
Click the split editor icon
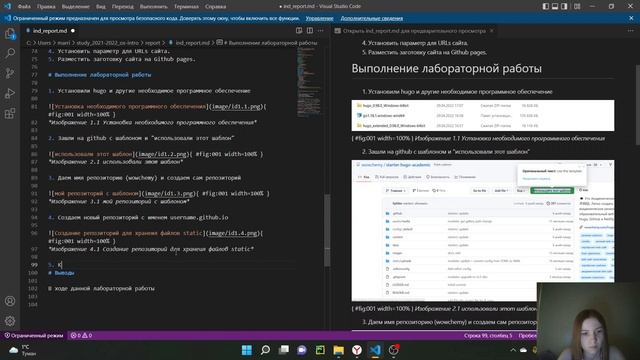[310, 31]
